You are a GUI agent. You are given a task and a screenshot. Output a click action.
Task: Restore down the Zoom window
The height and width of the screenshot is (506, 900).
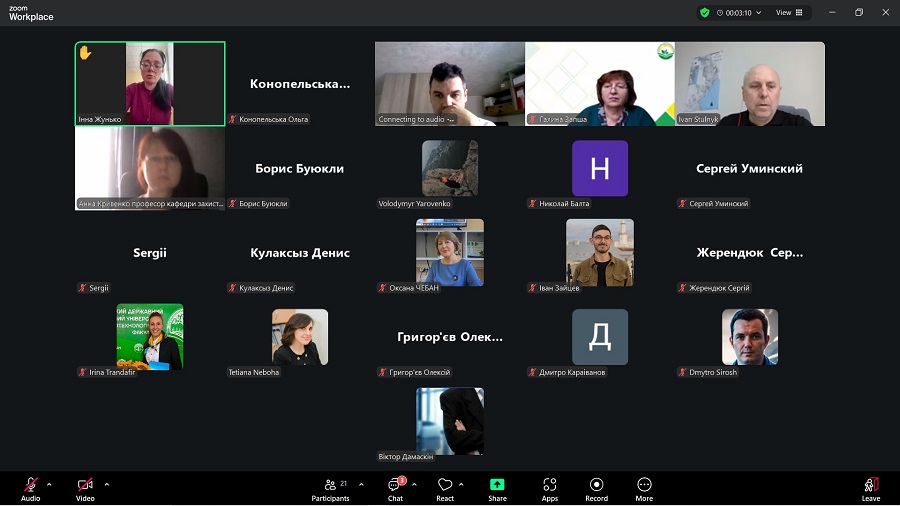click(x=859, y=13)
